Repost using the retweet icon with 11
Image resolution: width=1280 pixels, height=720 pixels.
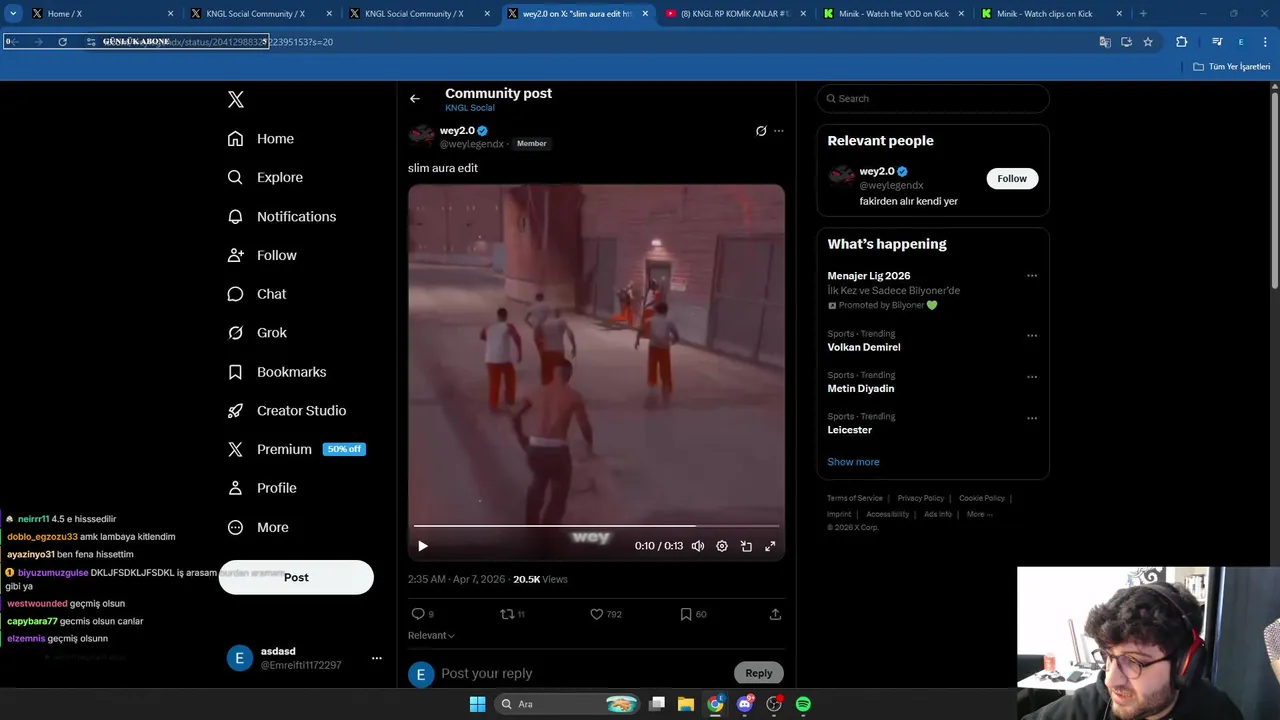click(513, 614)
